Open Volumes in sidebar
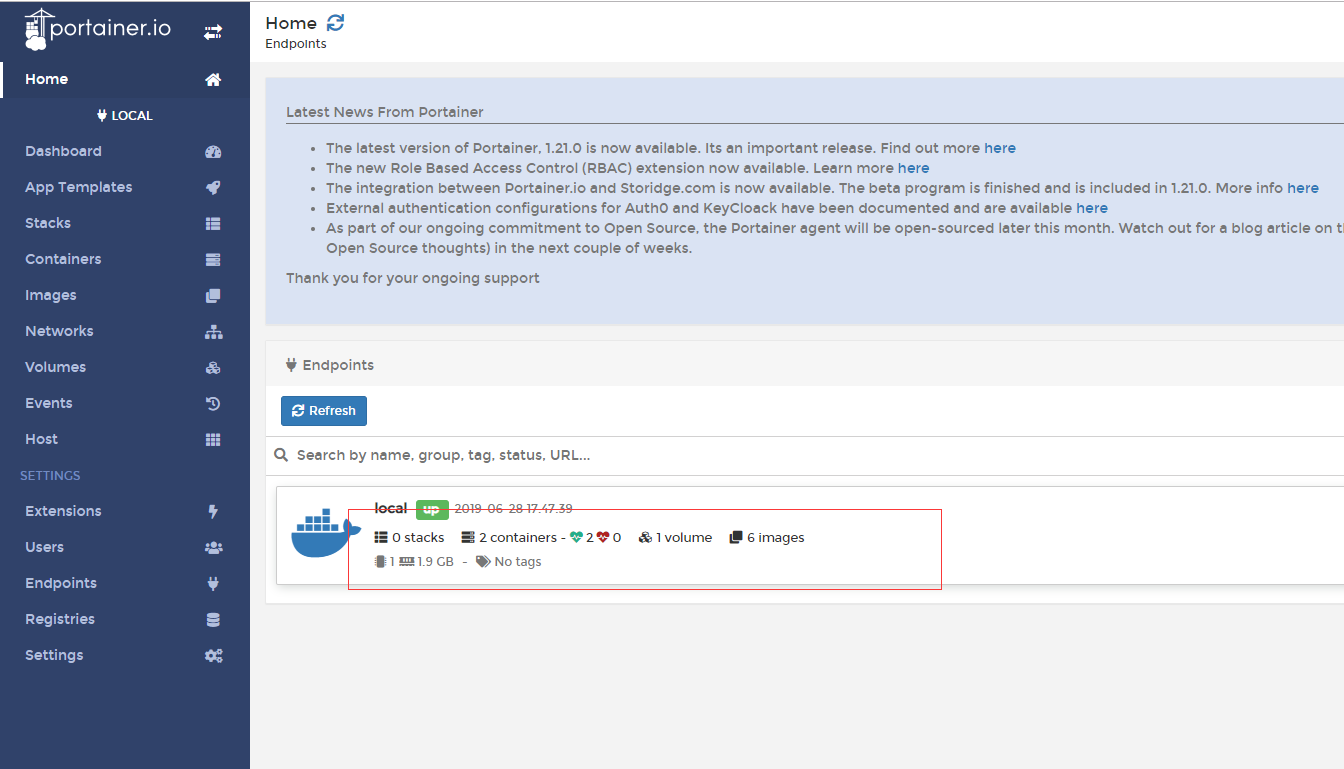Screen dimensions: 1344x769 125,368
